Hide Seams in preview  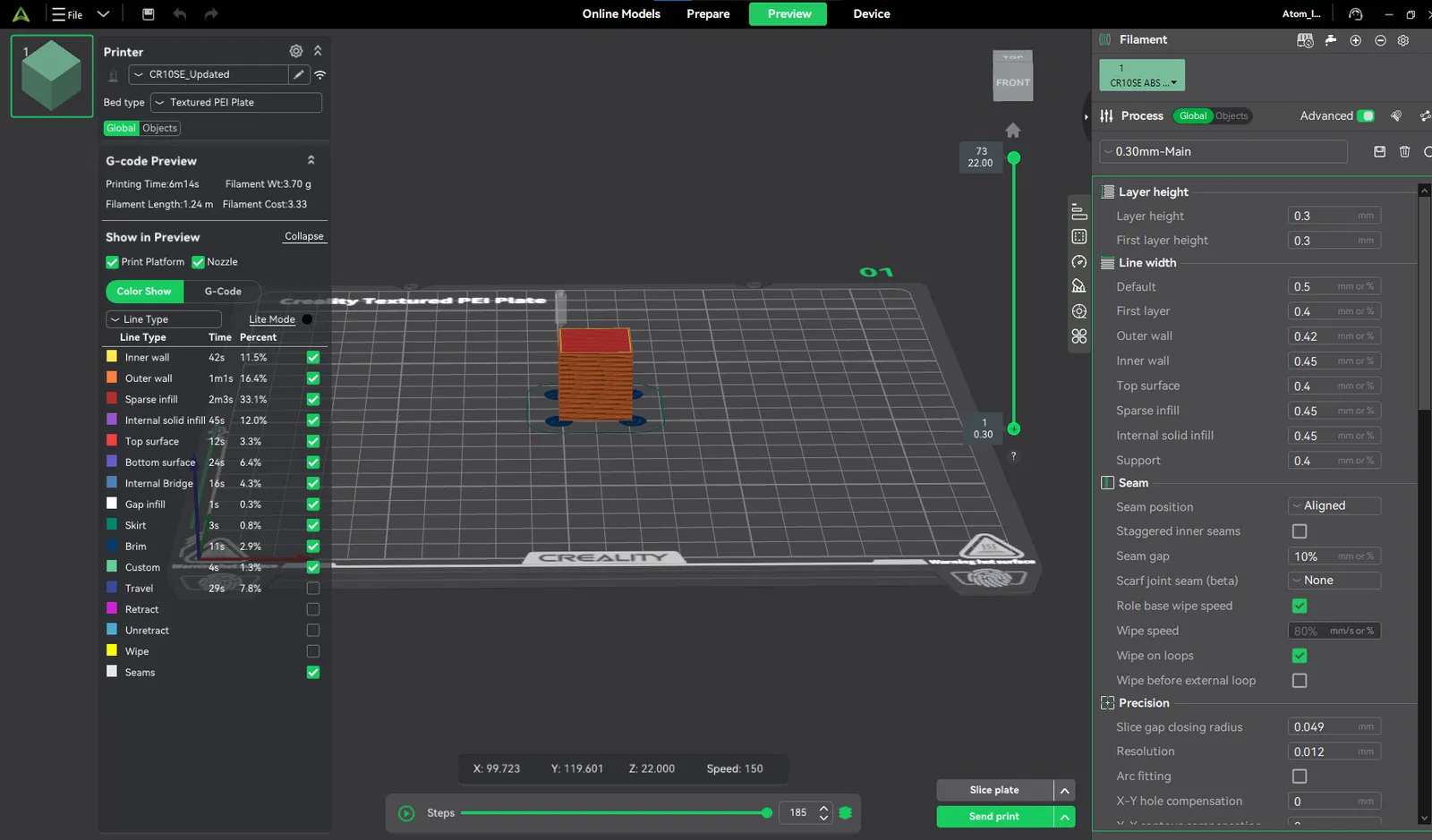click(313, 673)
